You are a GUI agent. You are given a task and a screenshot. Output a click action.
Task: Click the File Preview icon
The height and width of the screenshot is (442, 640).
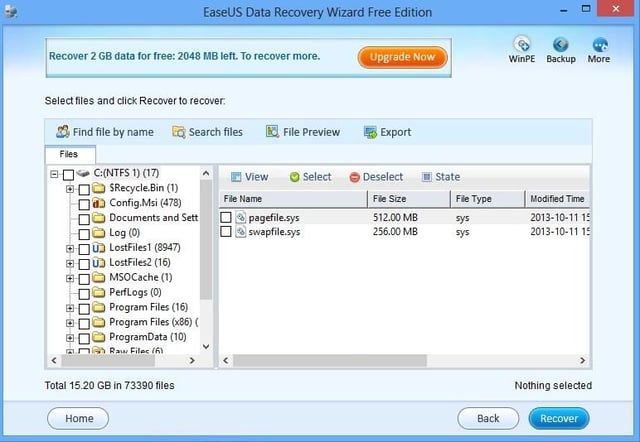click(x=272, y=131)
